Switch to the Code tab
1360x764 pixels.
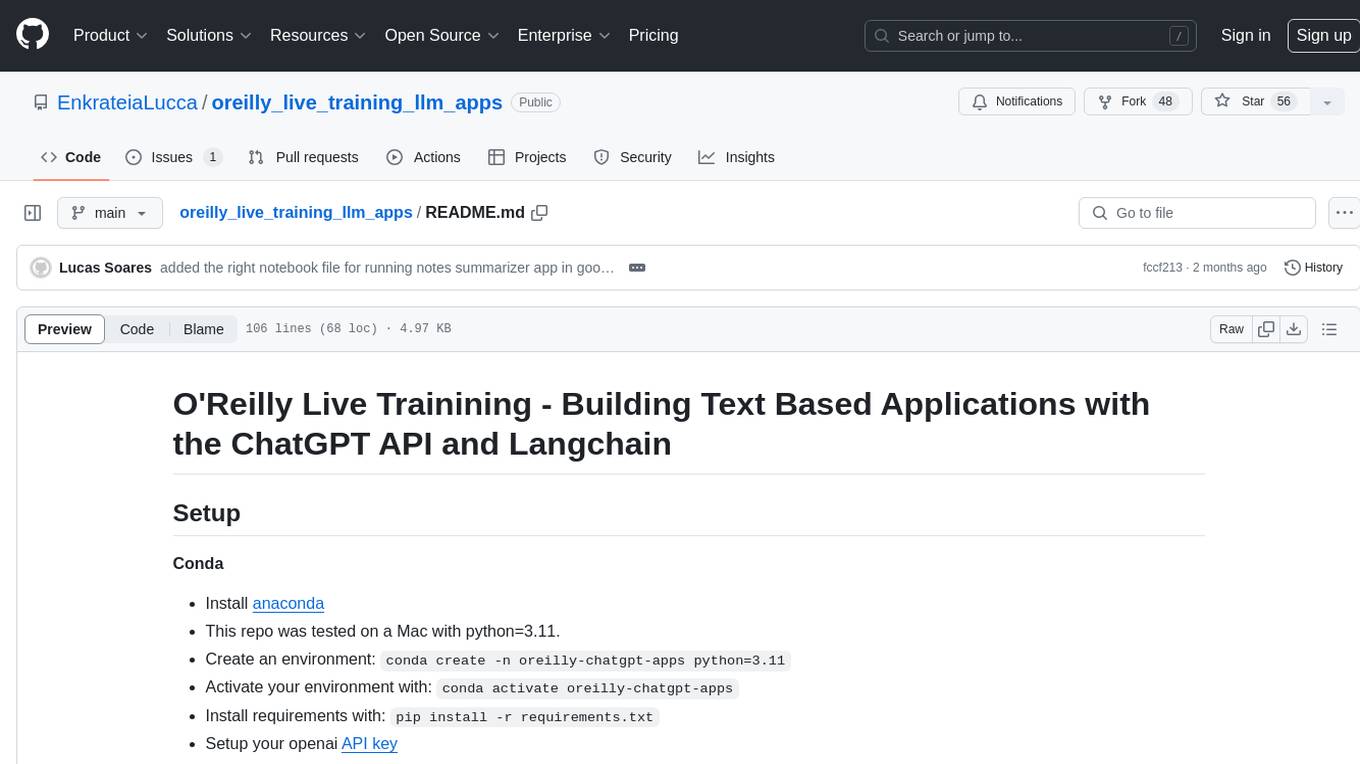pos(70,157)
